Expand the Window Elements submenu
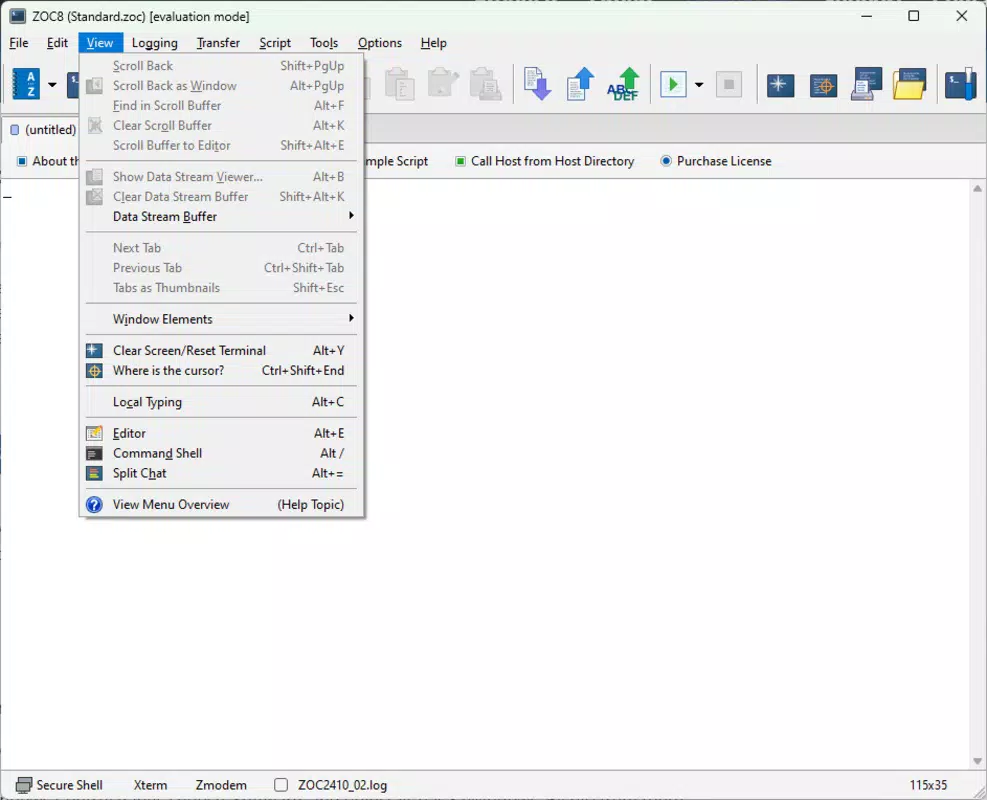This screenshot has height=800, width=987. (x=221, y=319)
